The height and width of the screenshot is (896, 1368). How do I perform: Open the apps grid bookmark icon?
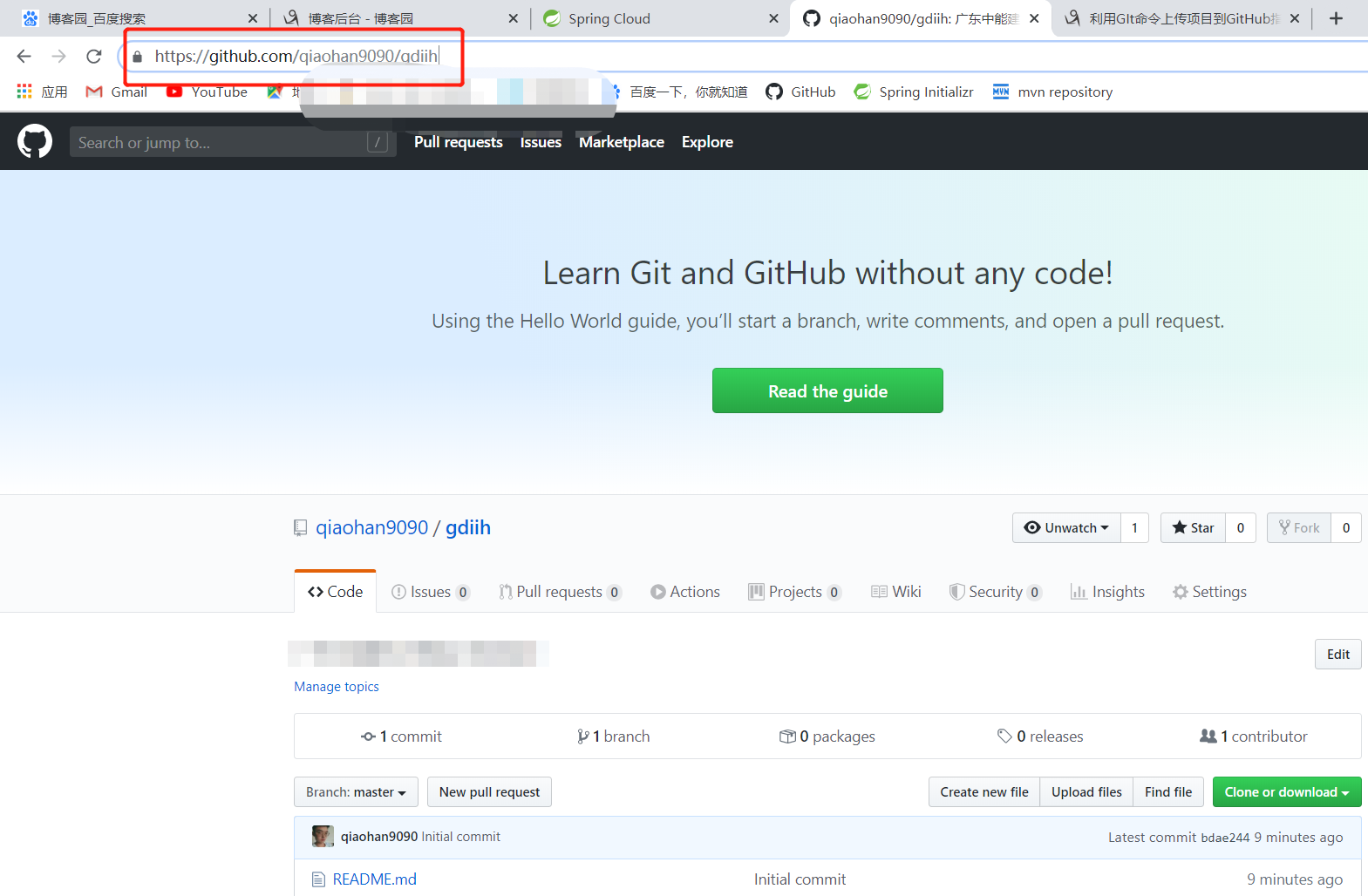point(24,92)
